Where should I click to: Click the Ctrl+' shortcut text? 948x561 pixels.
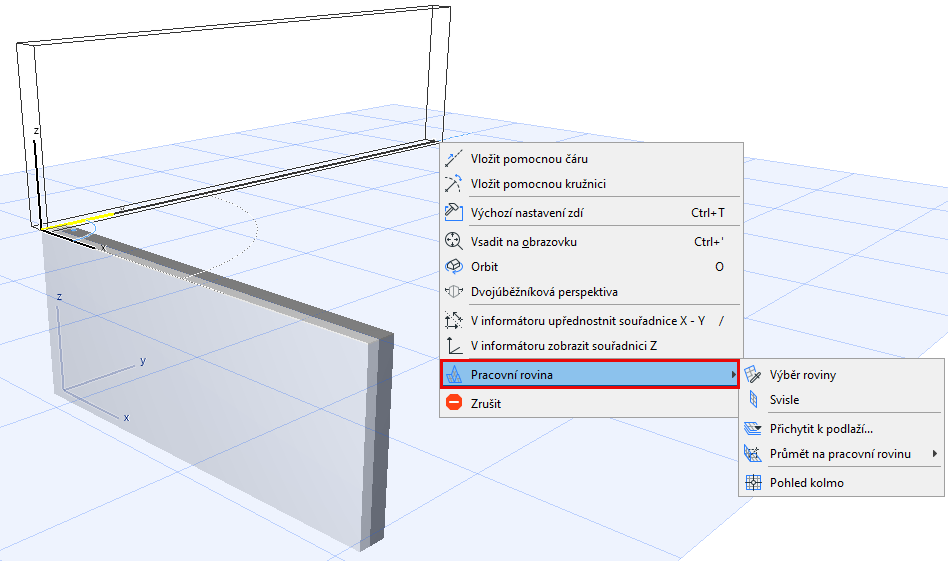coord(709,241)
